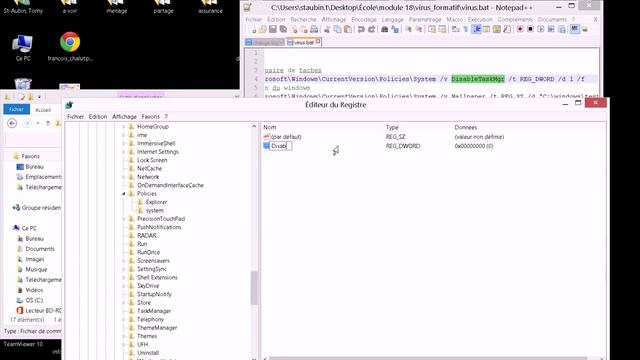
Task: Expand the SkyDrive registry key
Action: pyautogui.click(x=124, y=286)
